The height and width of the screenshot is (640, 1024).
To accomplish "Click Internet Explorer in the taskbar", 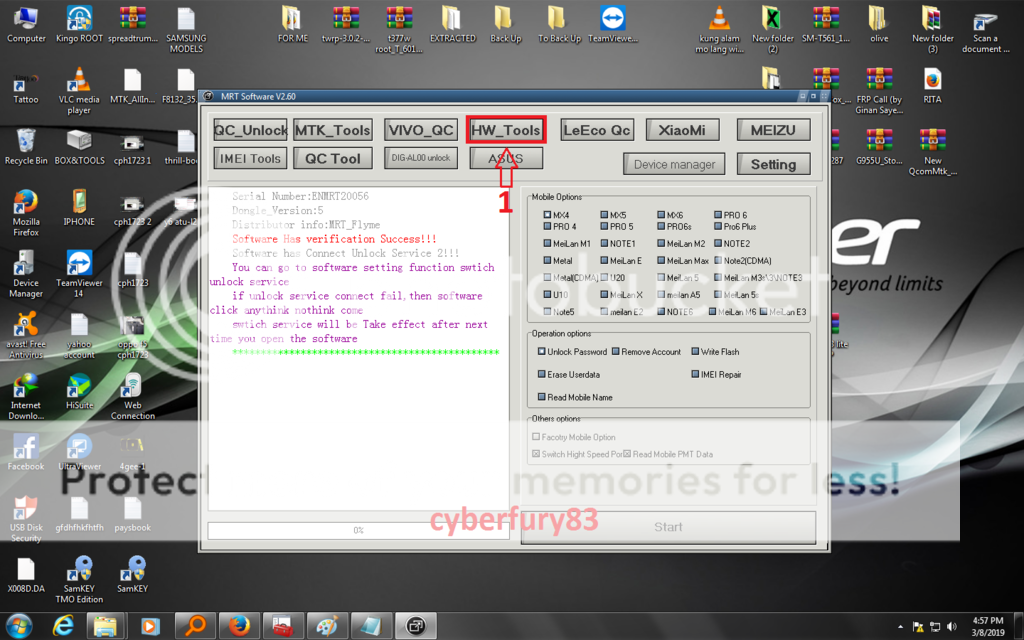I will (x=62, y=625).
